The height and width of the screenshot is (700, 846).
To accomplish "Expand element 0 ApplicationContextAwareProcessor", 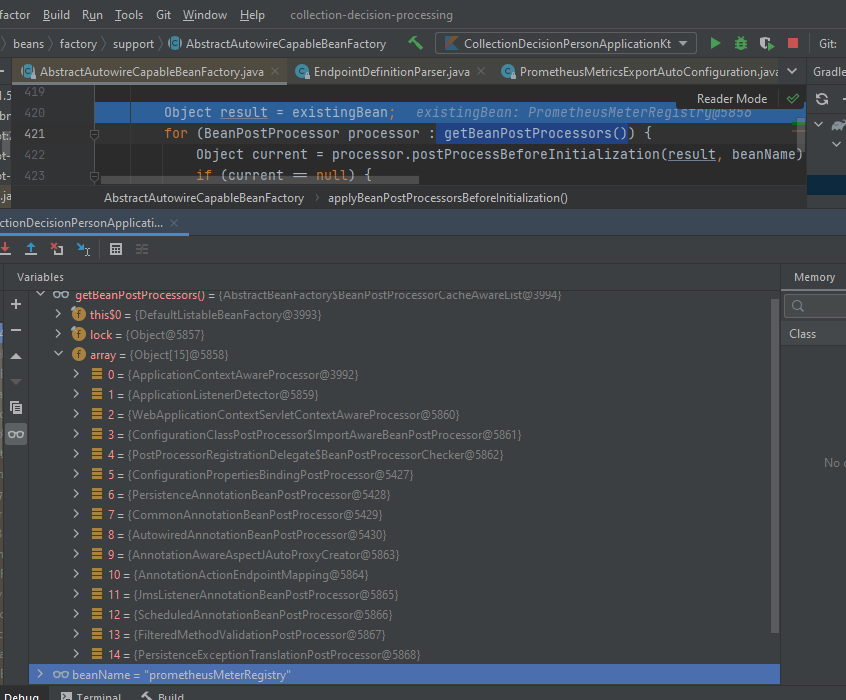I will [x=76, y=374].
